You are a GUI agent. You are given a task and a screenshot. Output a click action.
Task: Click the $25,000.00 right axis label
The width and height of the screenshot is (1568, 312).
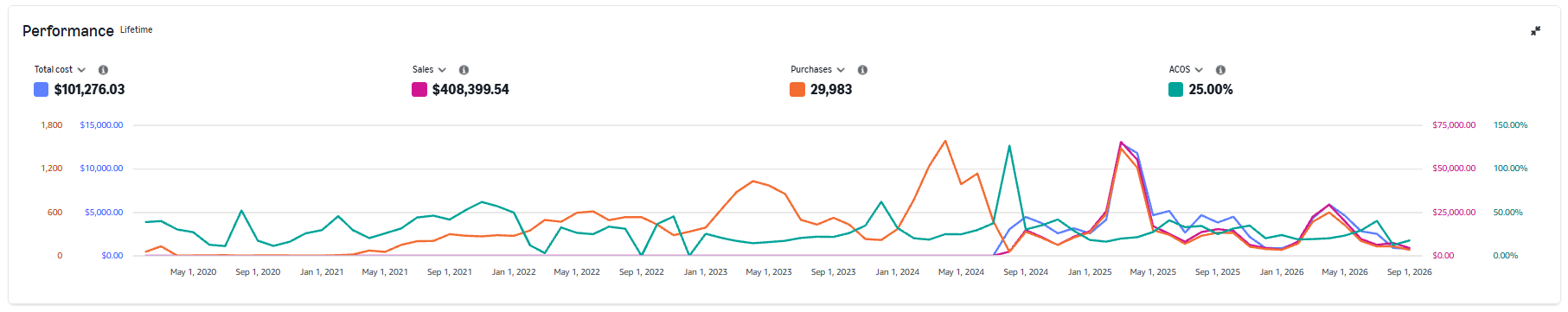click(1454, 213)
